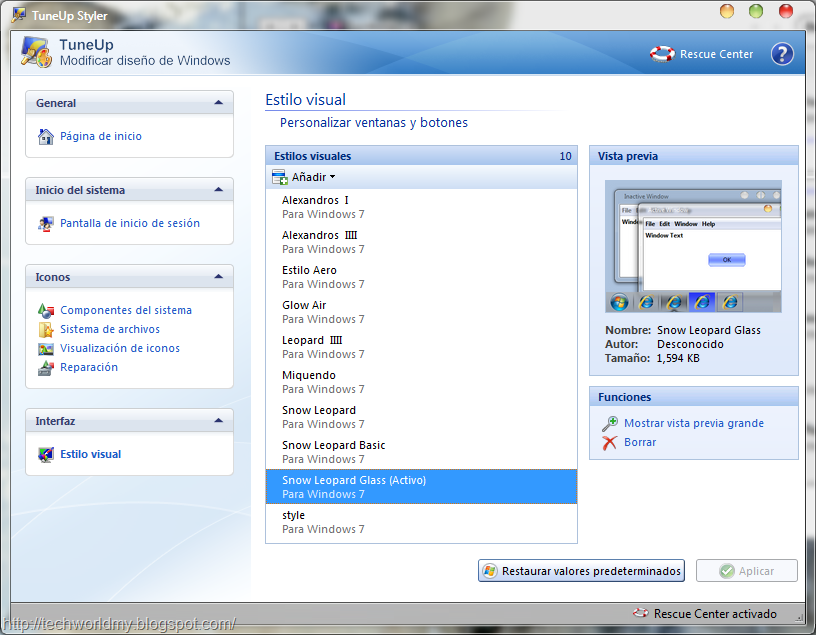Select the Miquendo visual style
Screen dimensions: 816x635
pyautogui.click(x=421, y=382)
